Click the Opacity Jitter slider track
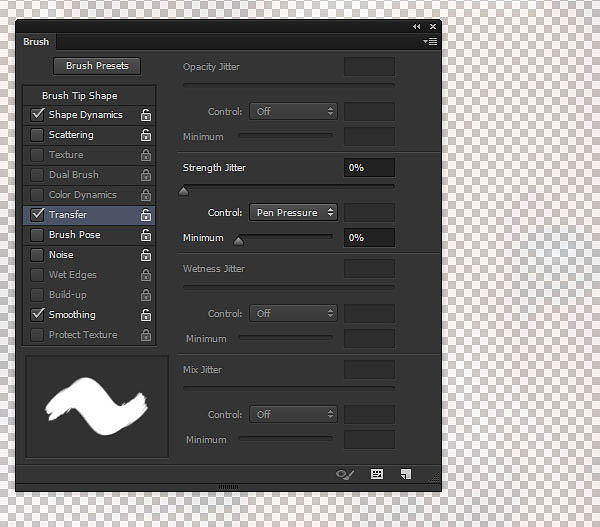The height and width of the screenshot is (527, 600). tap(289, 85)
